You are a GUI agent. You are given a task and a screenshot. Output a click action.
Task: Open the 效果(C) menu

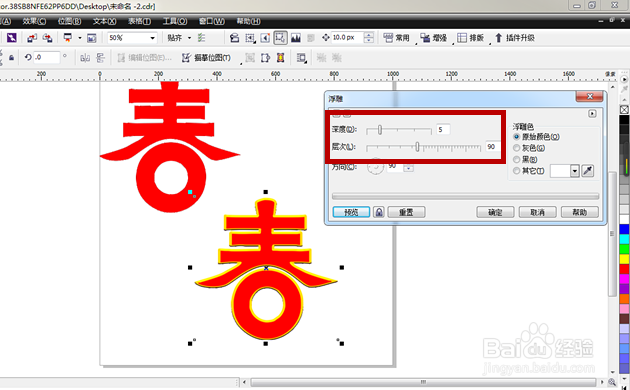pos(34,21)
